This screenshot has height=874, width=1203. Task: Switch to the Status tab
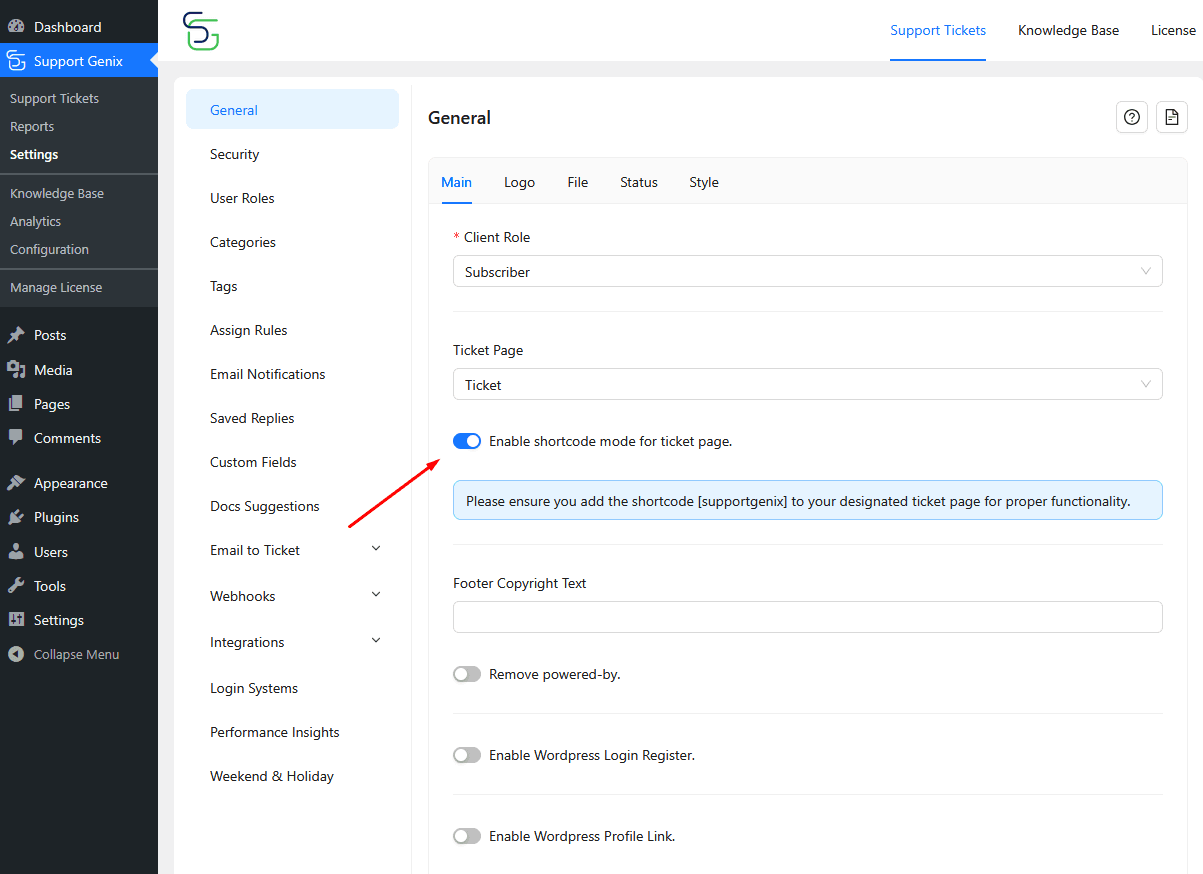click(x=639, y=182)
